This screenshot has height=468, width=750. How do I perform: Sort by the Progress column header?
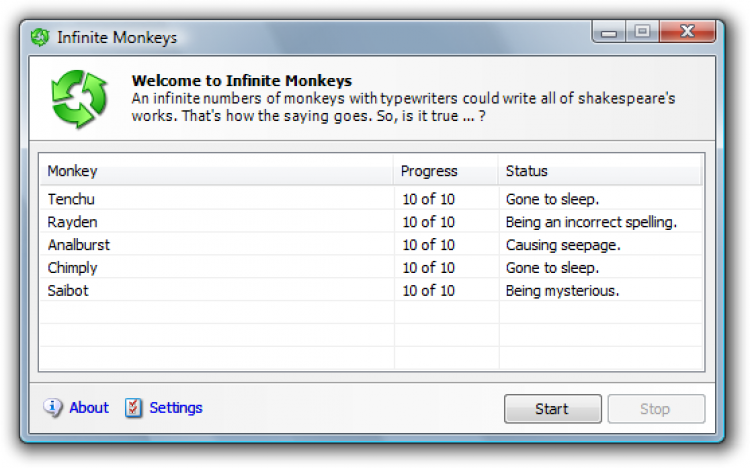[446, 171]
